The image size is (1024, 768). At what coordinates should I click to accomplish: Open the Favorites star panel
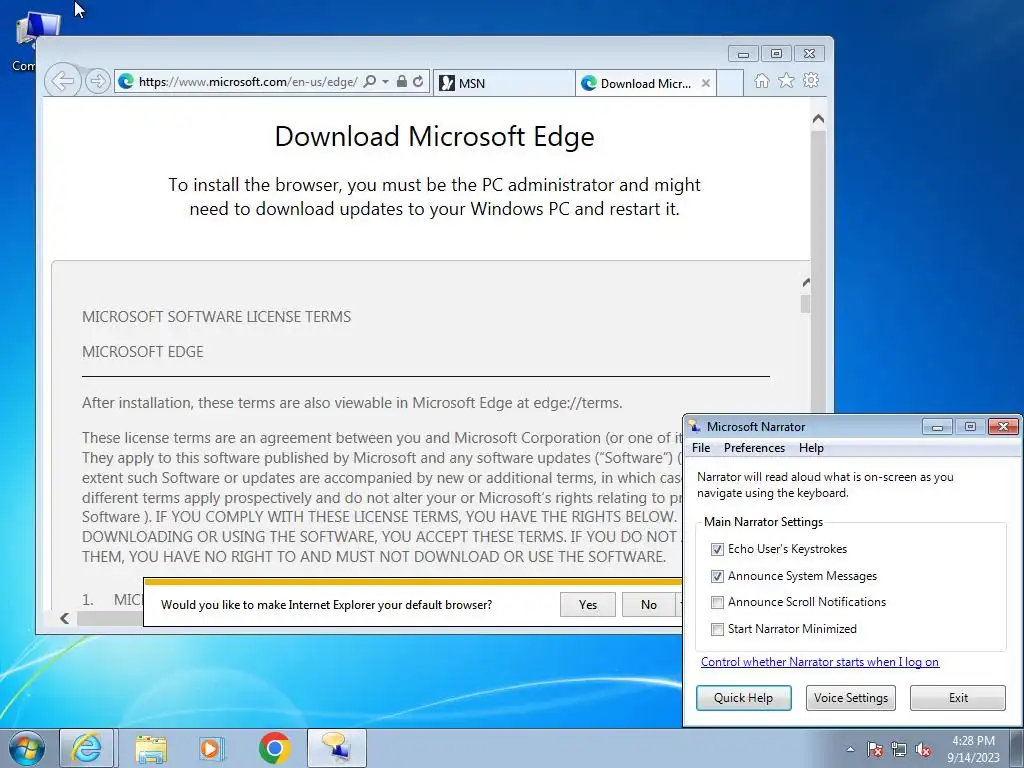click(786, 80)
